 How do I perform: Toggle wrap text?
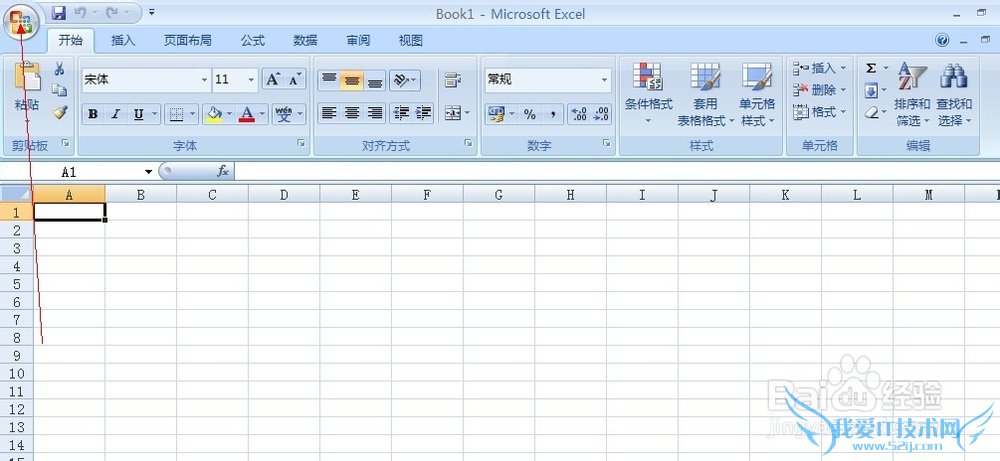click(x=453, y=80)
